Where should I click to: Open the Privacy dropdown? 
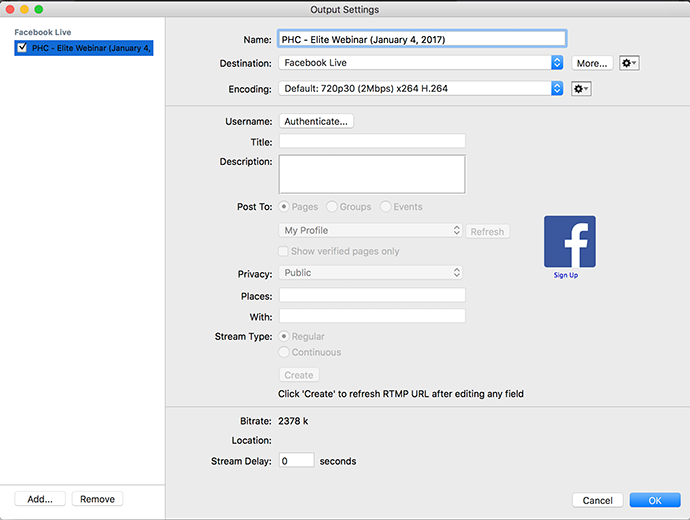[x=371, y=273]
